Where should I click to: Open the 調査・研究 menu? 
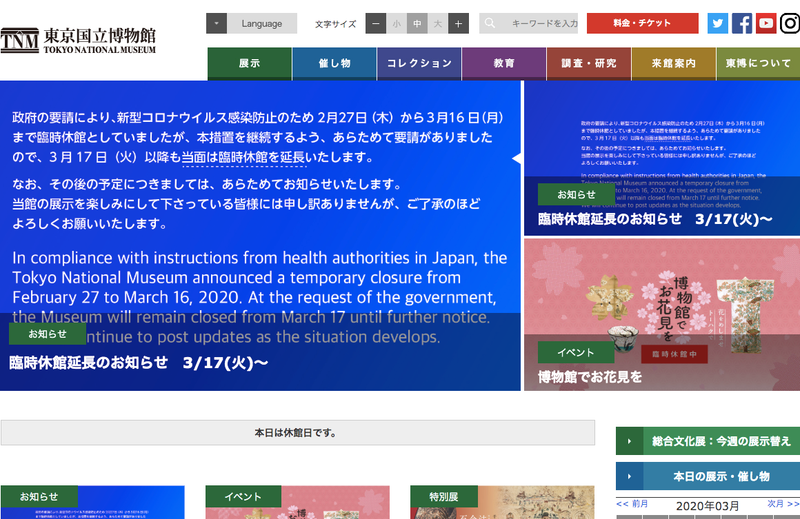coord(589,63)
